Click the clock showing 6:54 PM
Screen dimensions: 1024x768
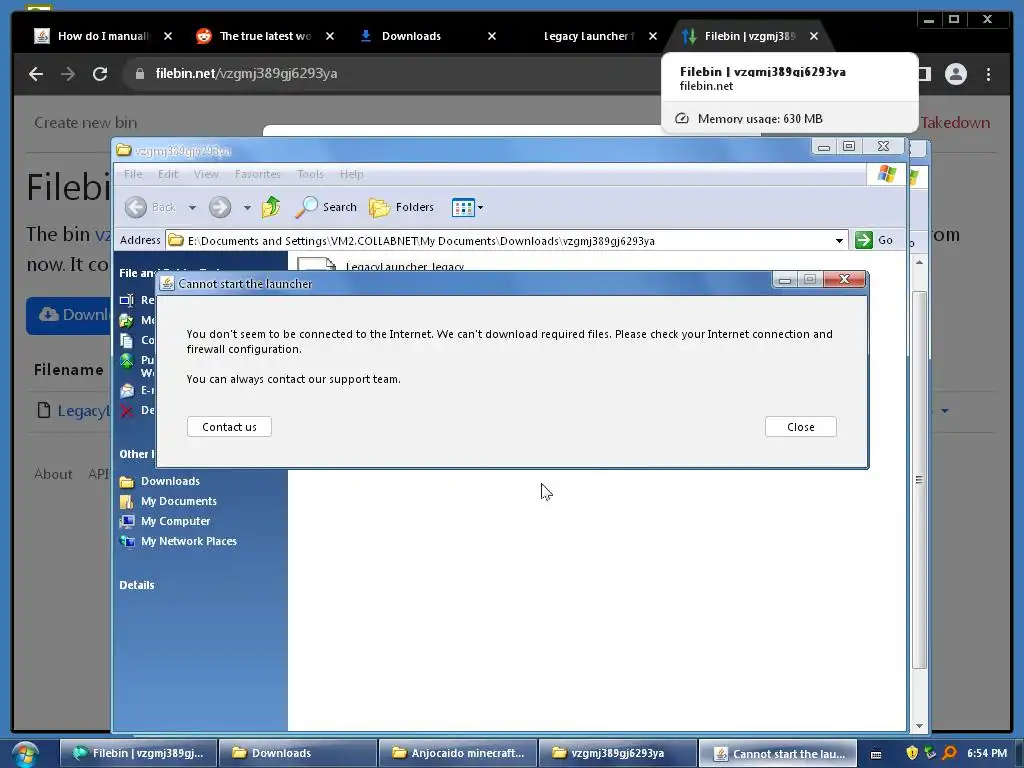987,753
